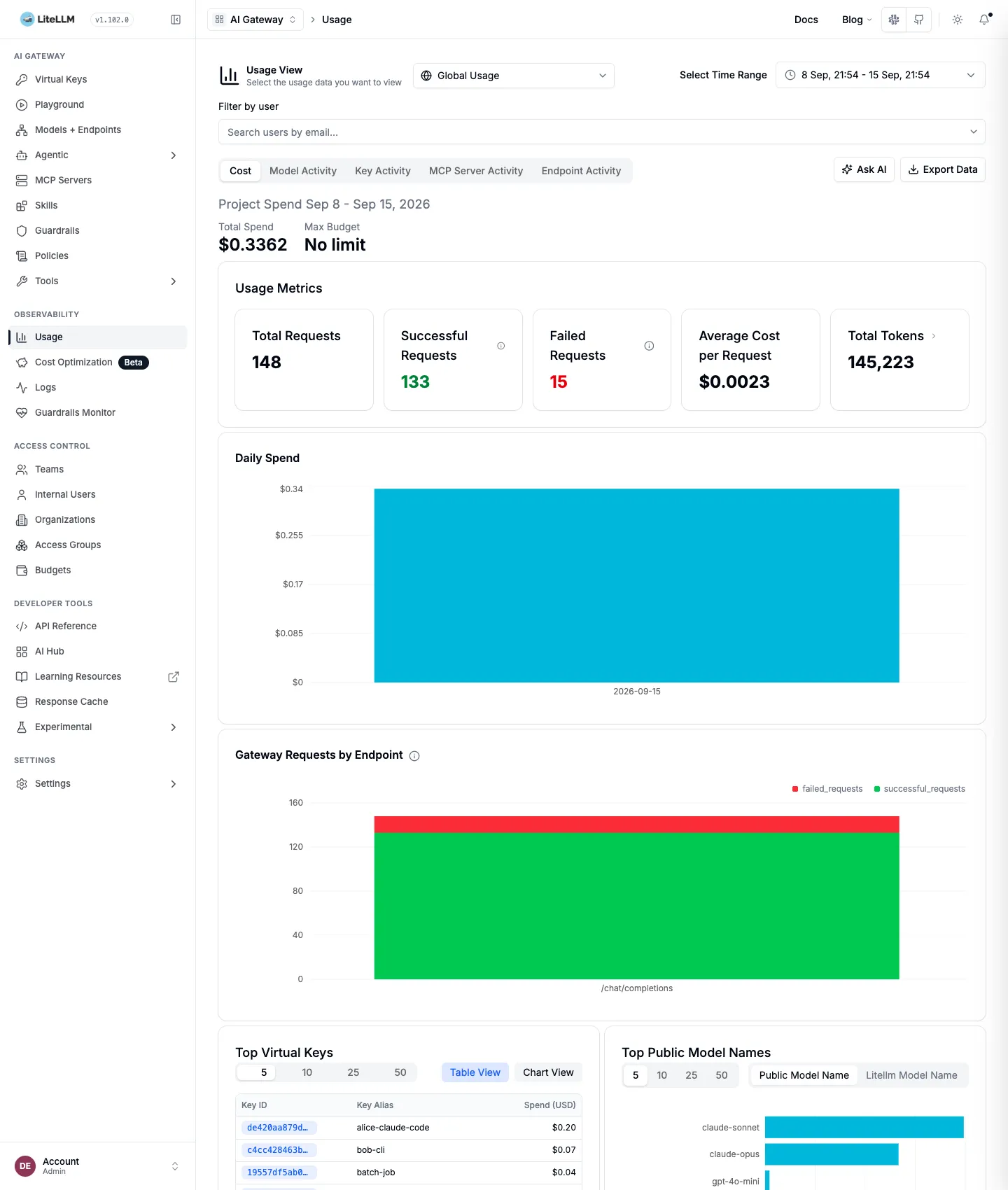1008x1190 pixels.
Task: Click Budgets wallet icon
Action: point(22,570)
